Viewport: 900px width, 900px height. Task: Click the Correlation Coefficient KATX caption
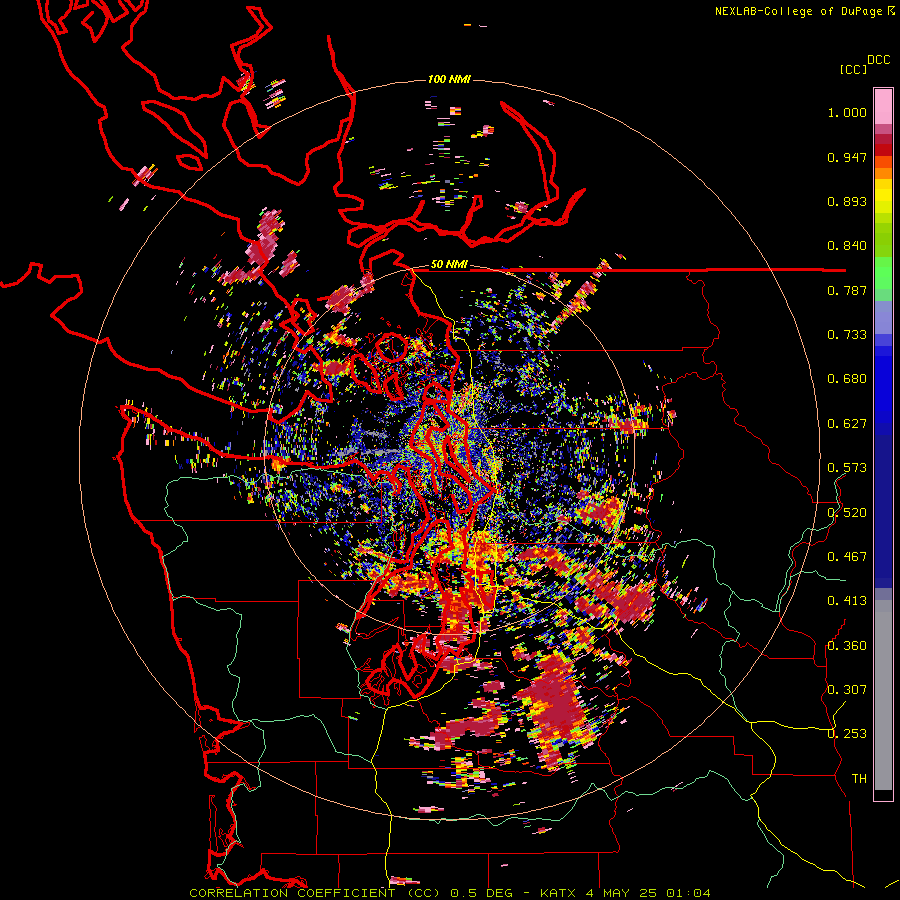pyautogui.click(x=450, y=893)
